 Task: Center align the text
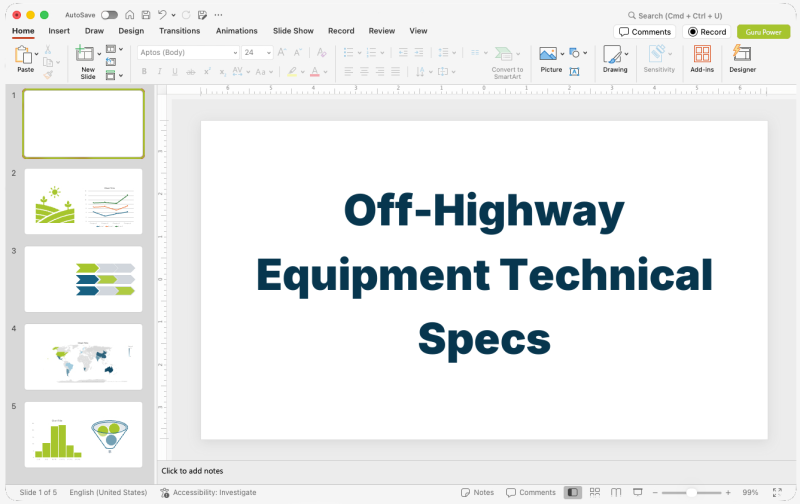click(364, 71)
